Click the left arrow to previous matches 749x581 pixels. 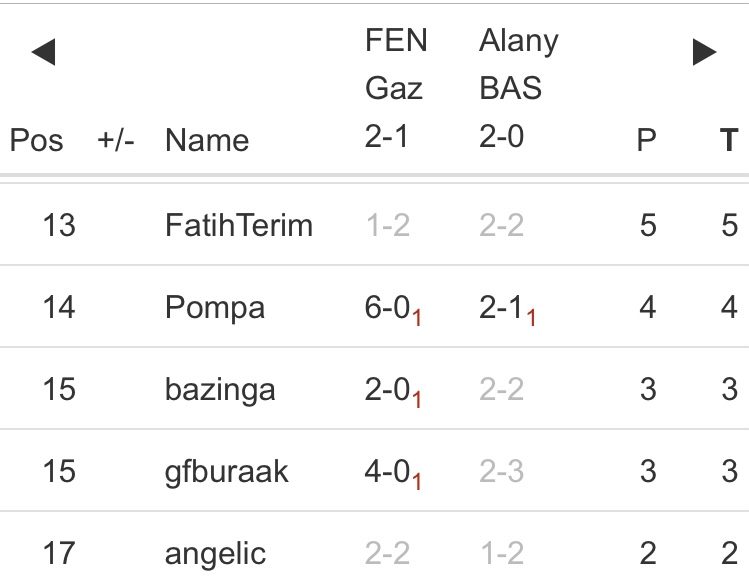(43, 53)
